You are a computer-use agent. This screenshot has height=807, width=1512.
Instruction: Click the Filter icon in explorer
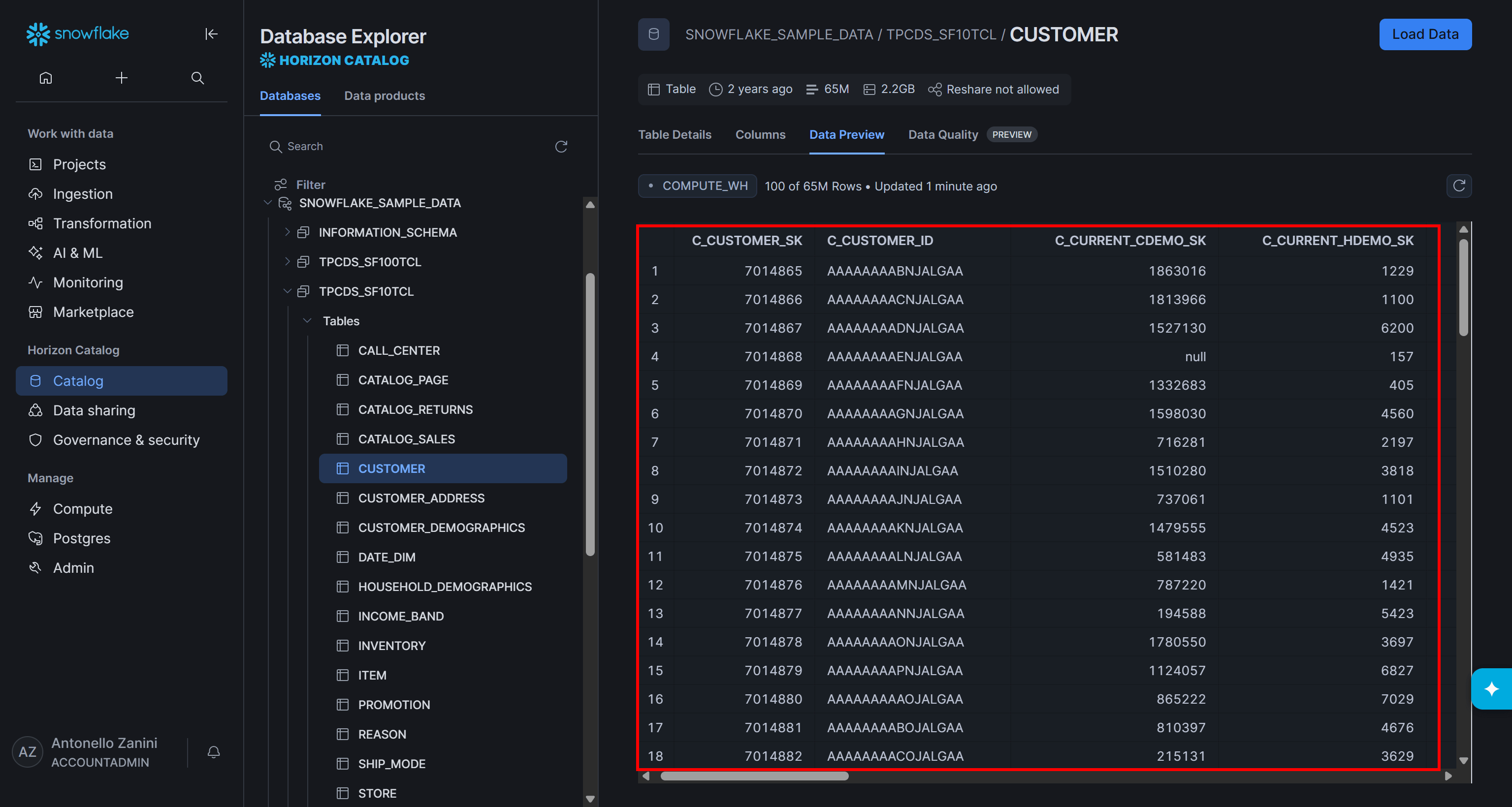[x=281, y=185]
